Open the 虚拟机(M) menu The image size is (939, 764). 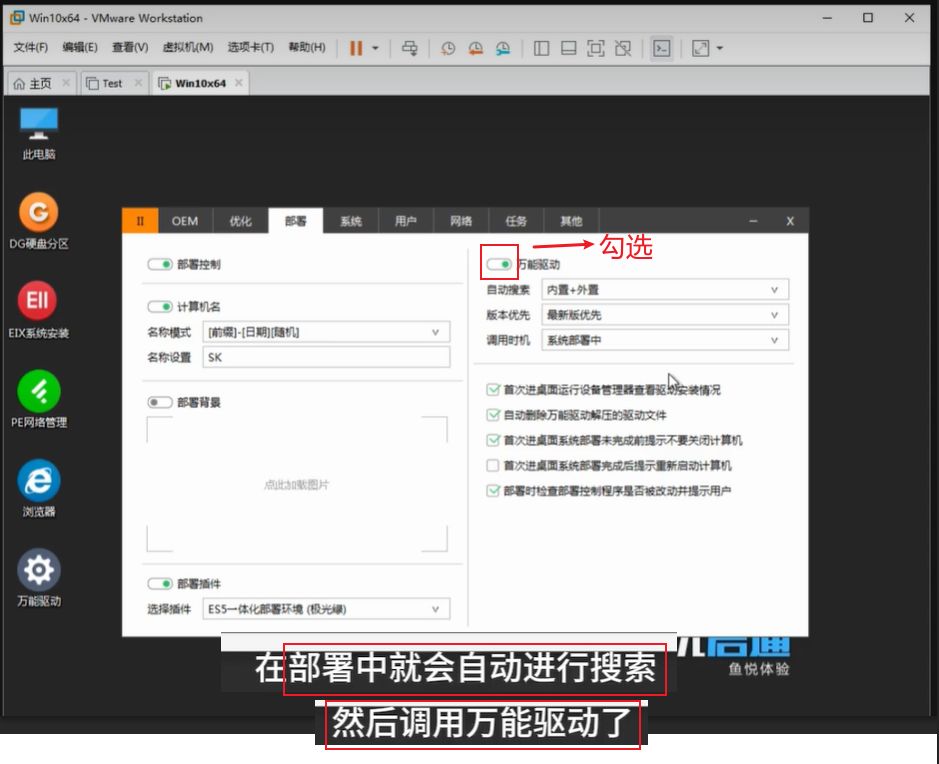(x=188, y=47)
